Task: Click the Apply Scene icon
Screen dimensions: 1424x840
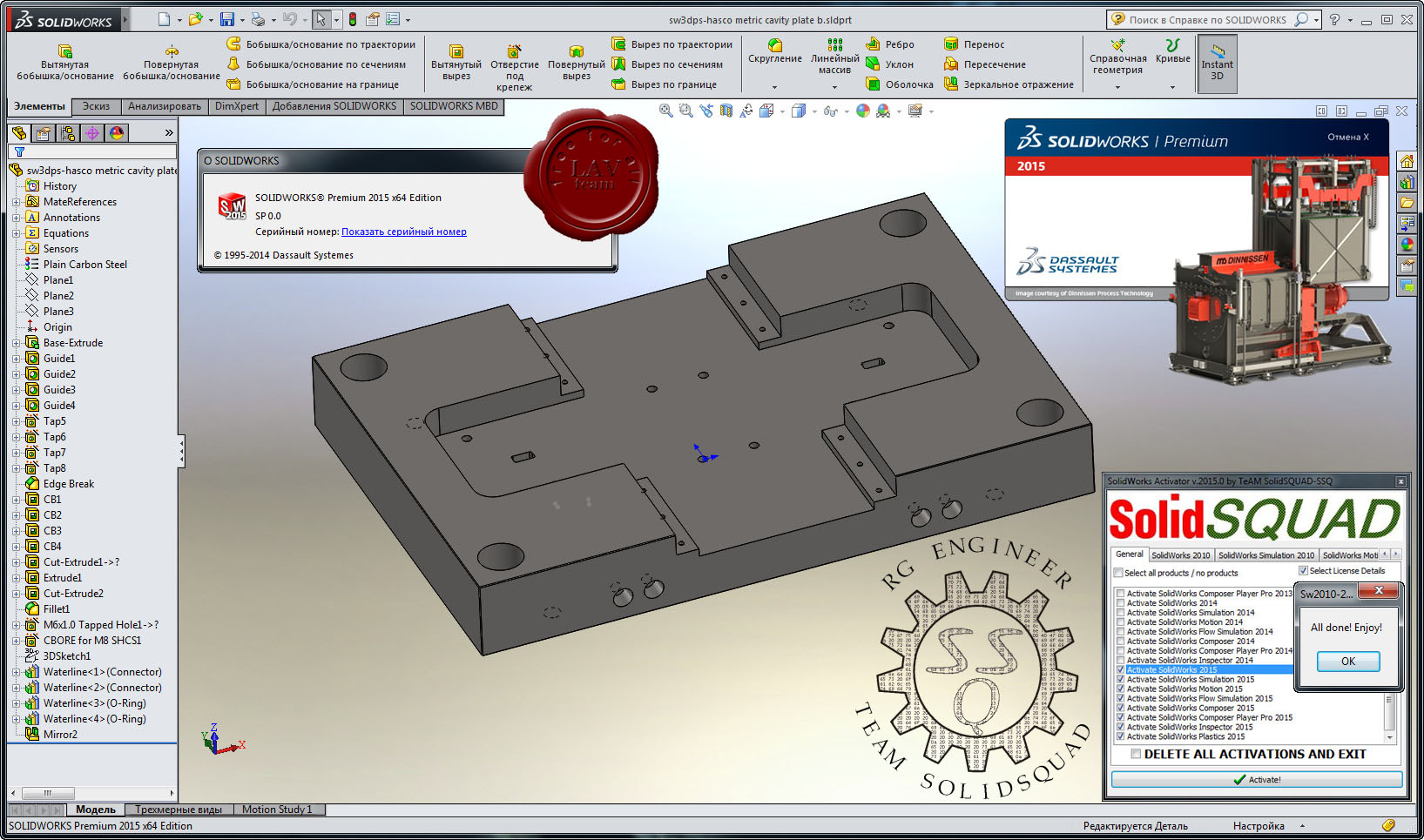Action: (x=883, y=111)
